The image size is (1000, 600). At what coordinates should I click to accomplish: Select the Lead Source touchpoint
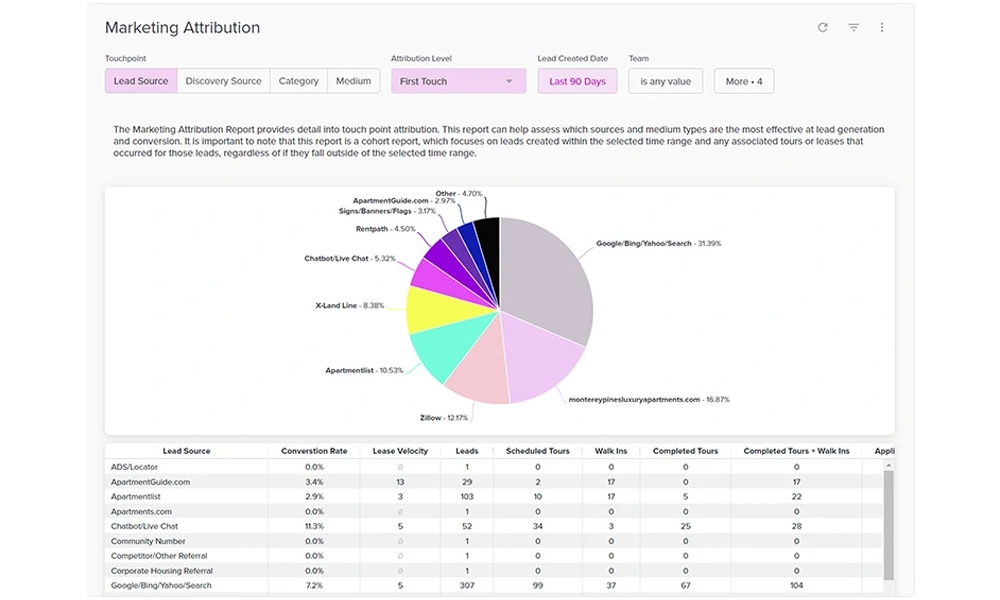click(141, 81)
